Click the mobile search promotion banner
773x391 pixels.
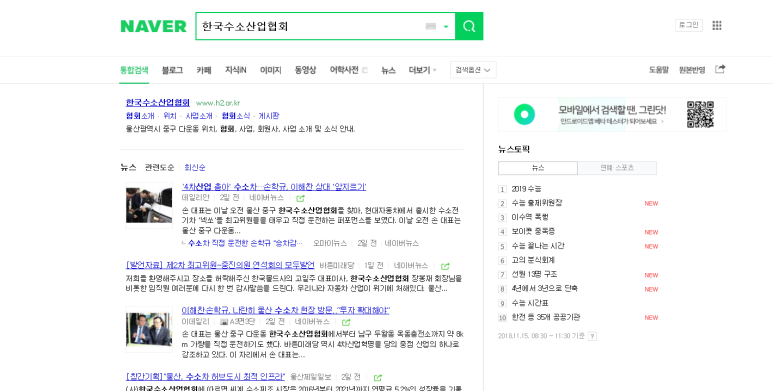(x=612, y=114)
